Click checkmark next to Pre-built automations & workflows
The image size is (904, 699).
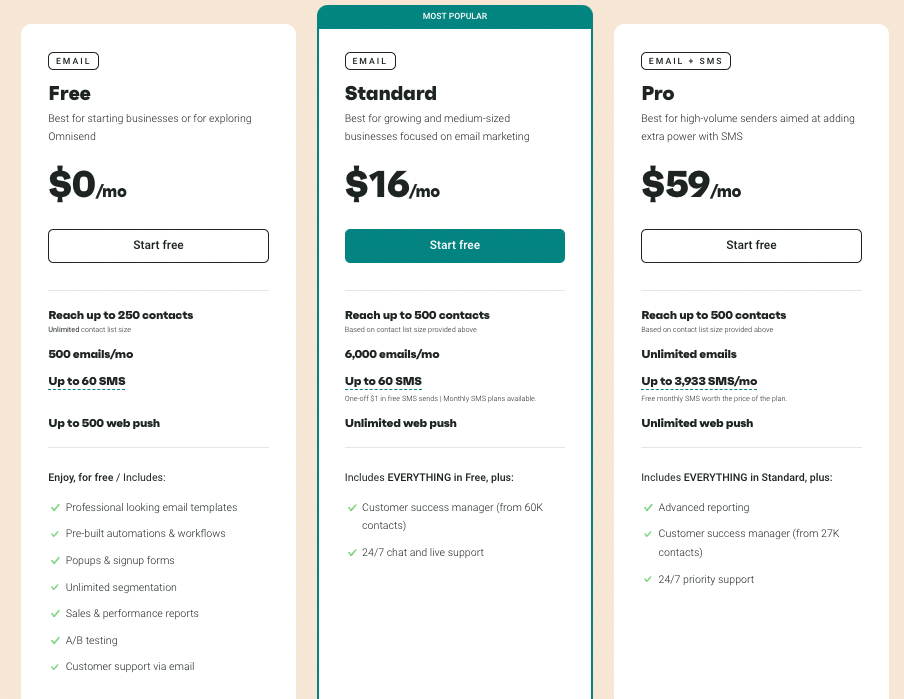(55, 534)
